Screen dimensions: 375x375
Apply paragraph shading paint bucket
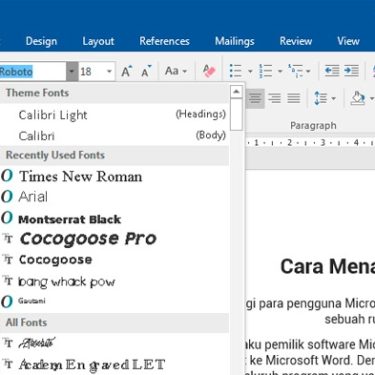click(358, 98)
